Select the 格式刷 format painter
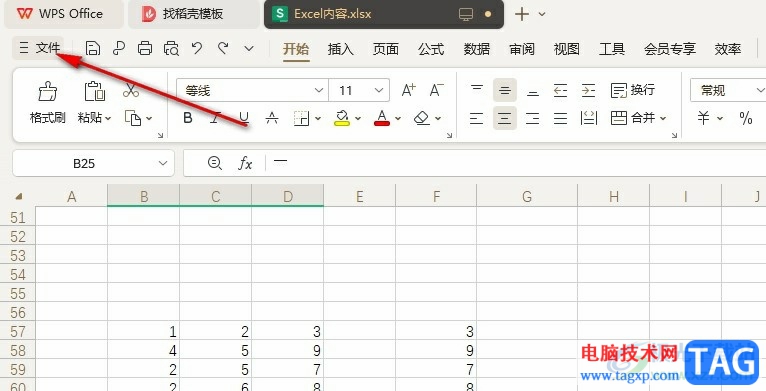 coord(47,103)
